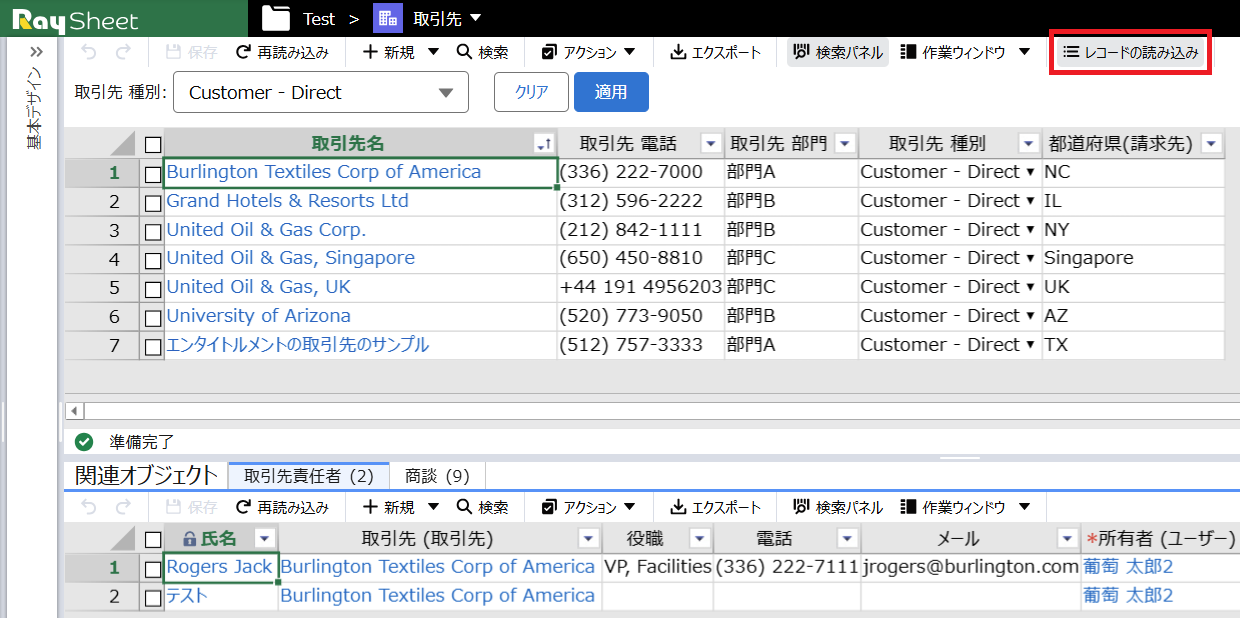The height and width of the screenshot is (618, 1240).
Task: Open the メール column filter dropdown
Action: coord(1068,539)
